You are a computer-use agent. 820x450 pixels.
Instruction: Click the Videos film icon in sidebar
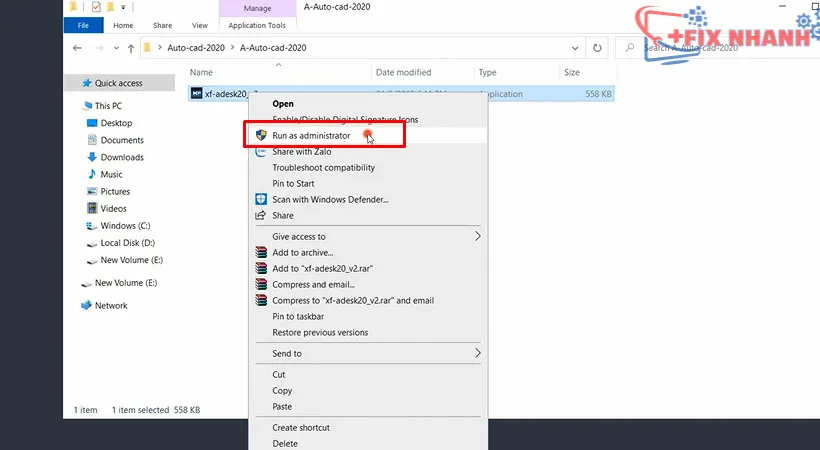click(x=92, y=208)
